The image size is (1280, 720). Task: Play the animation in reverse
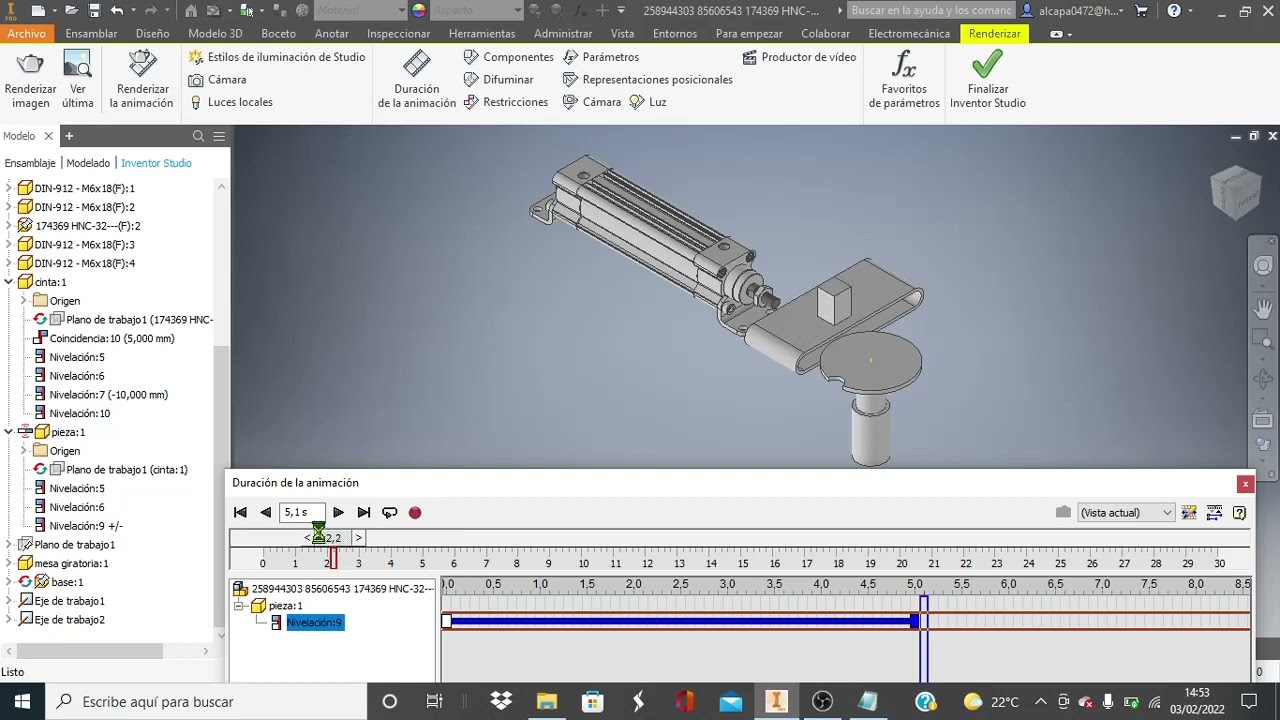265,512
